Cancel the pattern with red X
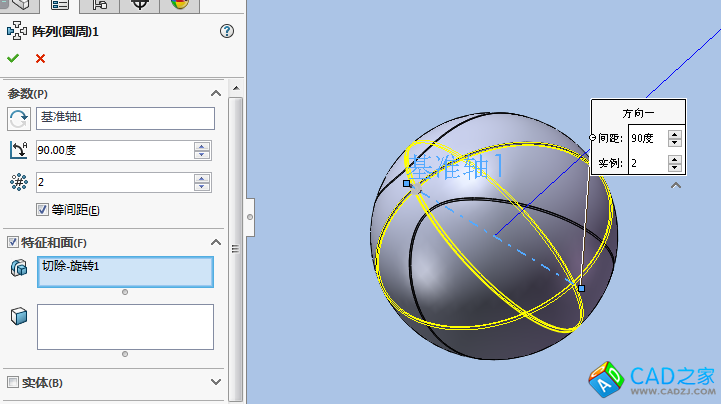Screen dimensions: 721x404 click(x=40, y=59)
